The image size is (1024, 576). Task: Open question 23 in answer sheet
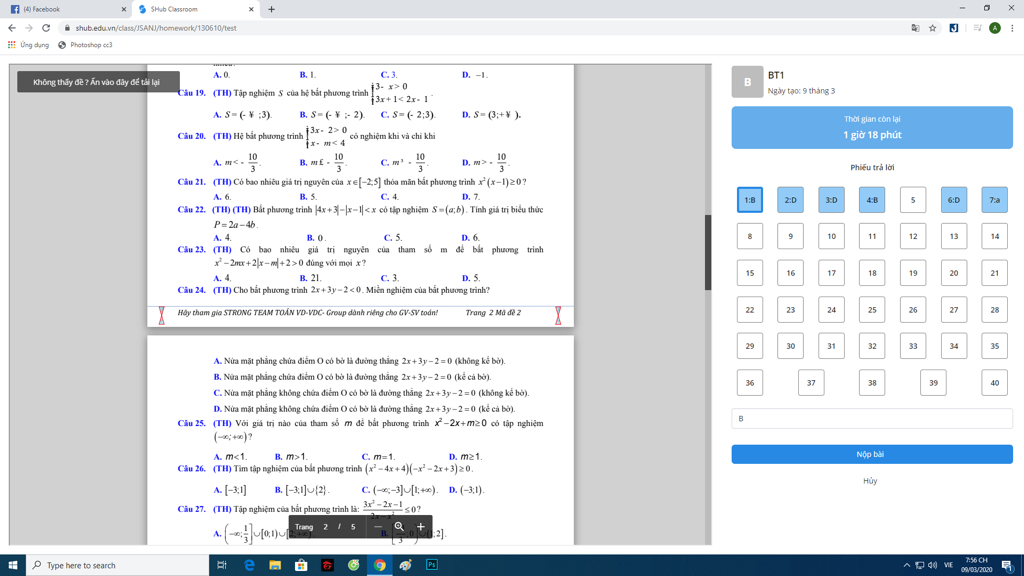click(x=790, y=310)
